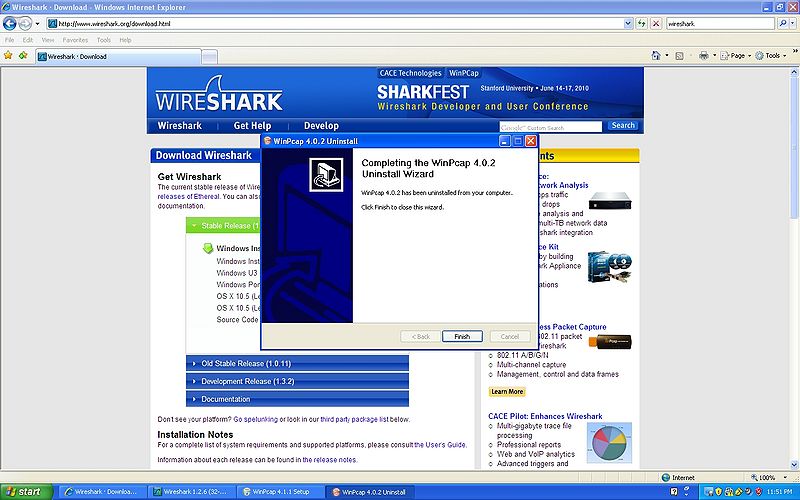The height and width of the screenshot is (500, 800).
Task: Open the File menu in Internet Explorer
Action: pyautogui.click(x=9, y=40)
